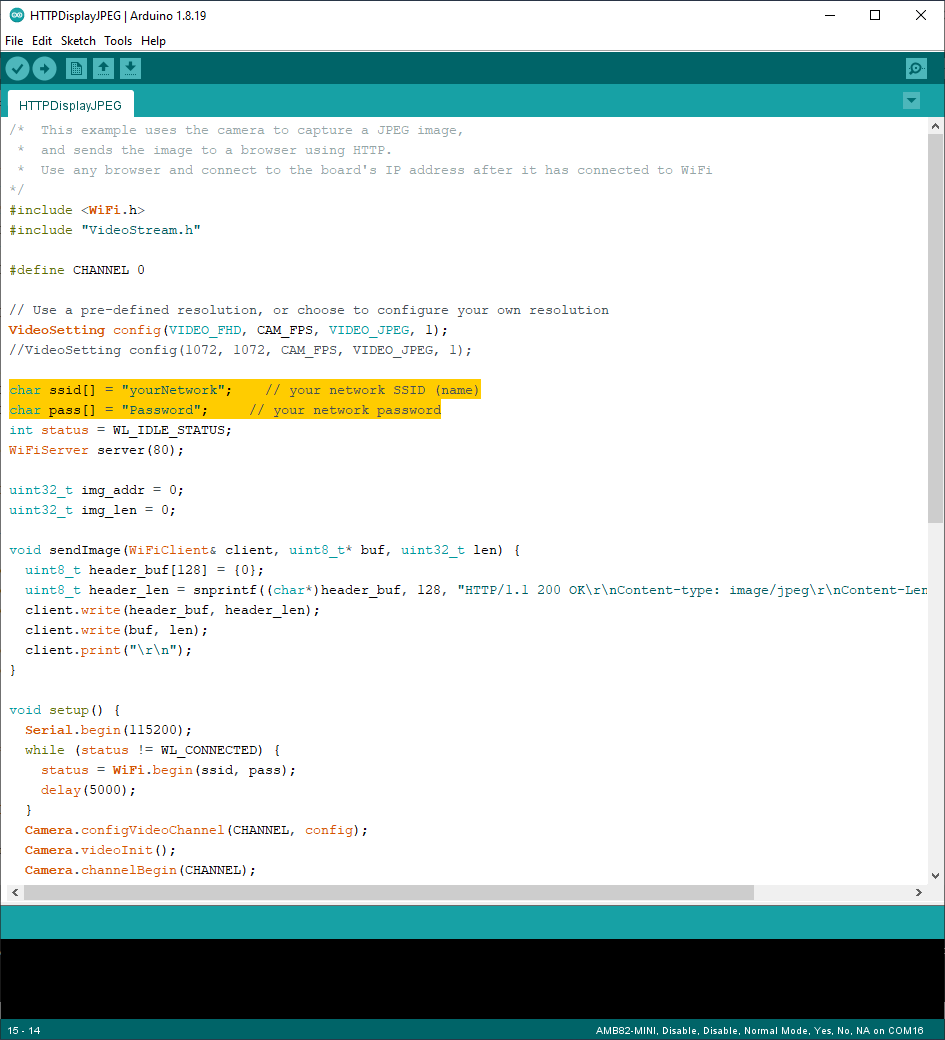945x1040 pixels.
Task: Click the black console output area
Action: [472, 979]
